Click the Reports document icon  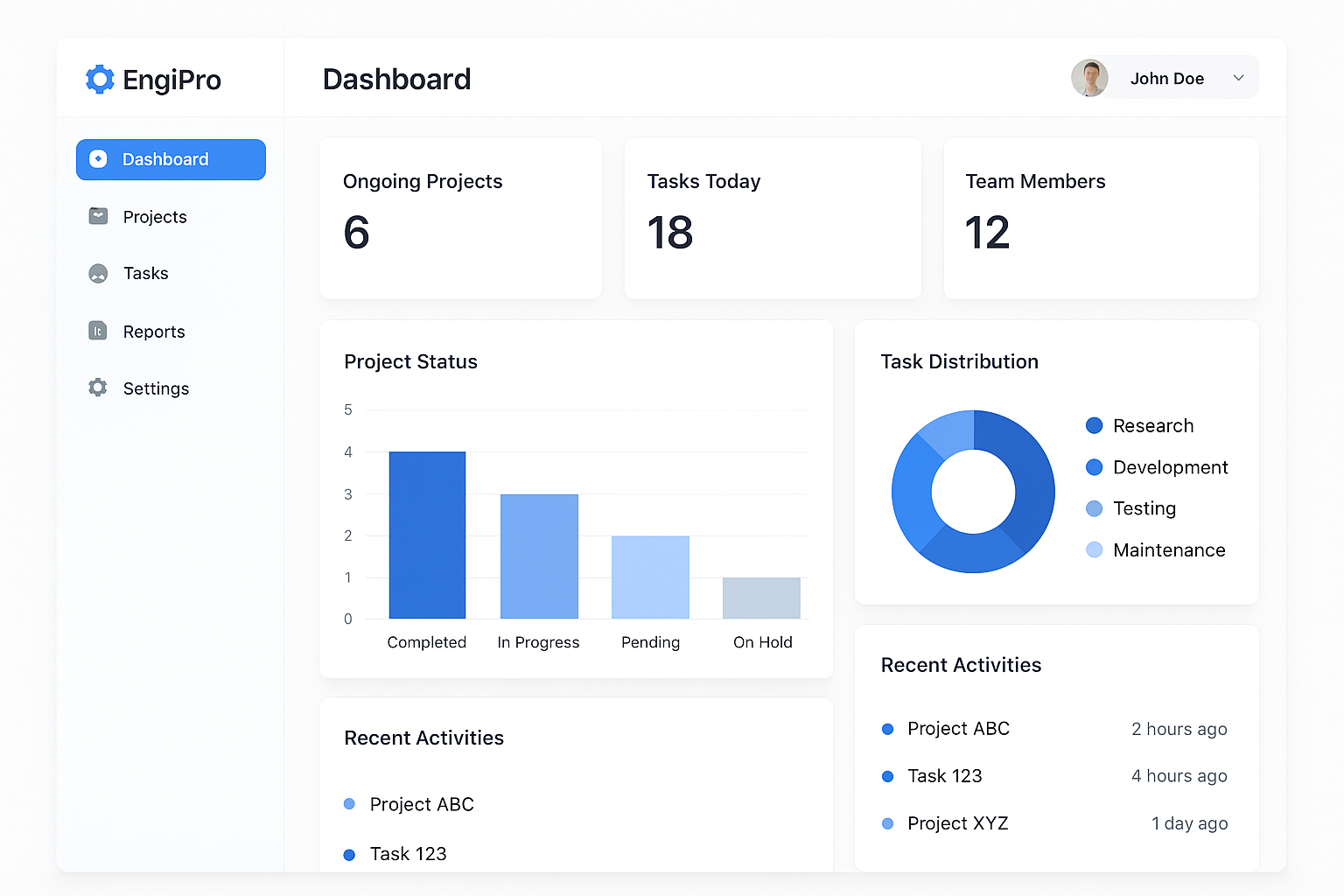click(x=98, y=331)
